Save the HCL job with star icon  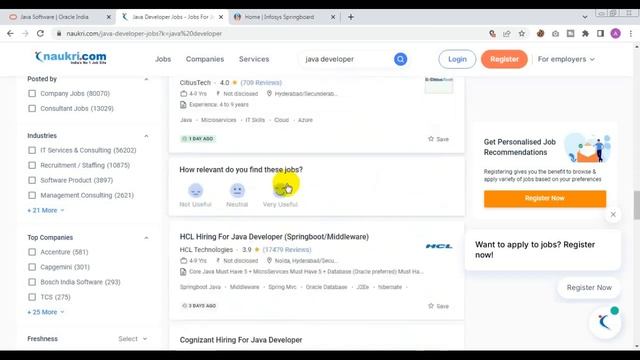(438, 306)
